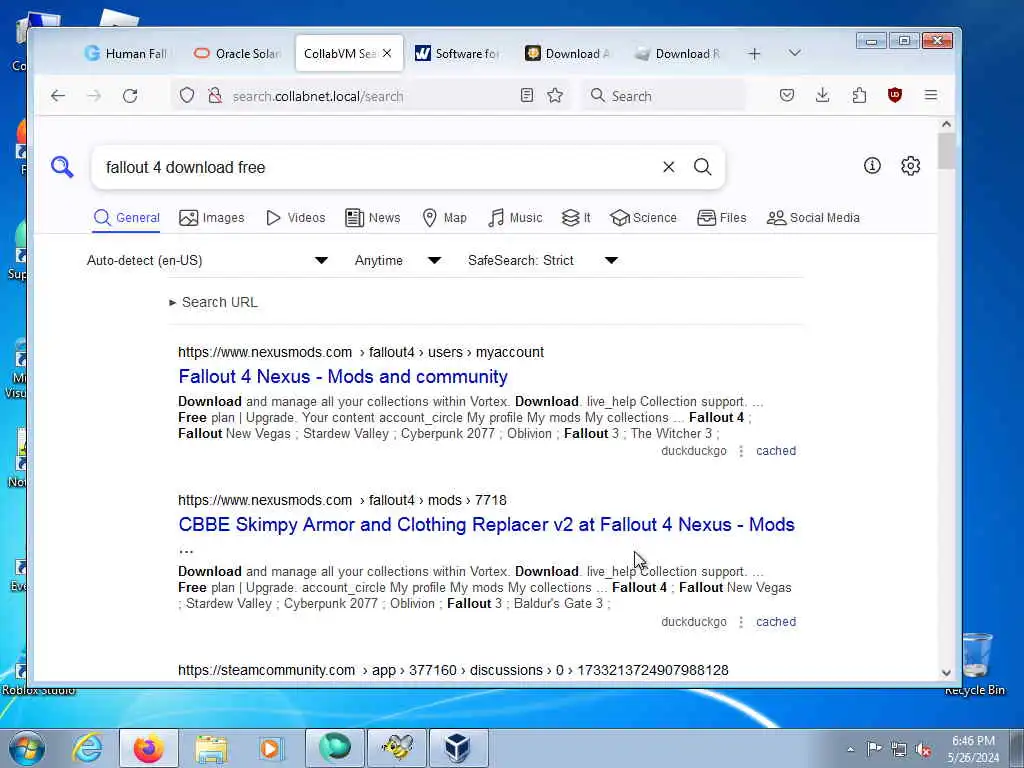Click the blue SearXNG magnifier logo

pos(62,167)
